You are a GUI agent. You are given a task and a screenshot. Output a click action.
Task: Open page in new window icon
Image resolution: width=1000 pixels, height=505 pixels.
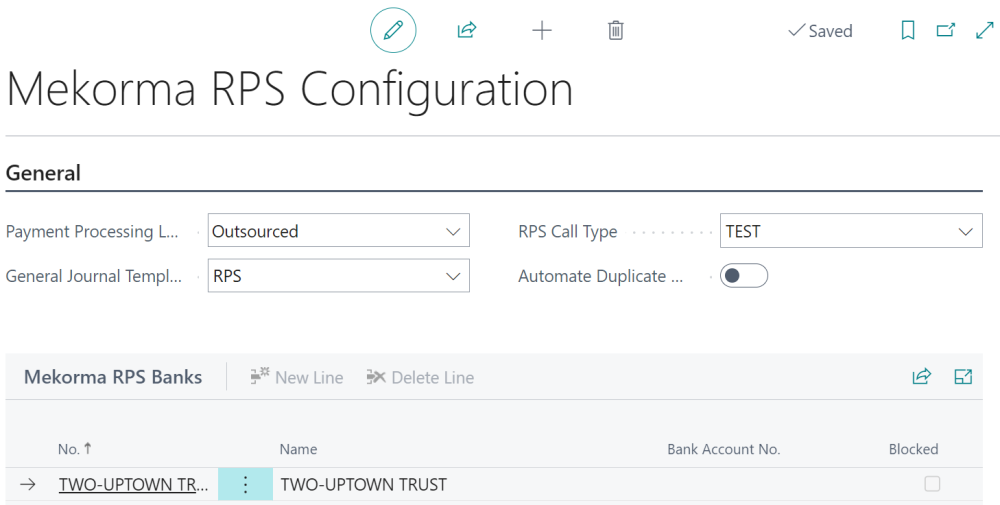tap(945, 30)
